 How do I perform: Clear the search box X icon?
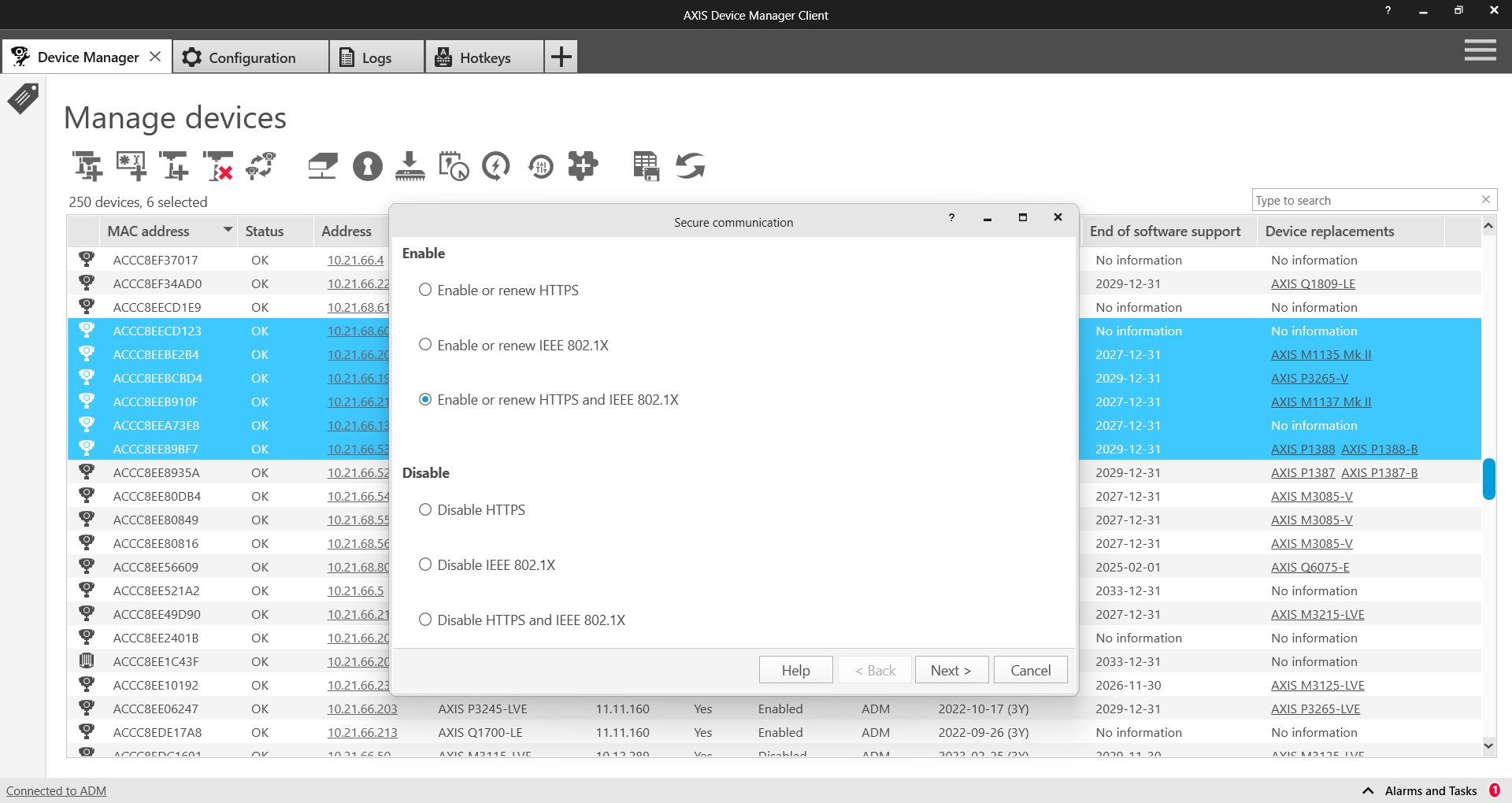1486,199
